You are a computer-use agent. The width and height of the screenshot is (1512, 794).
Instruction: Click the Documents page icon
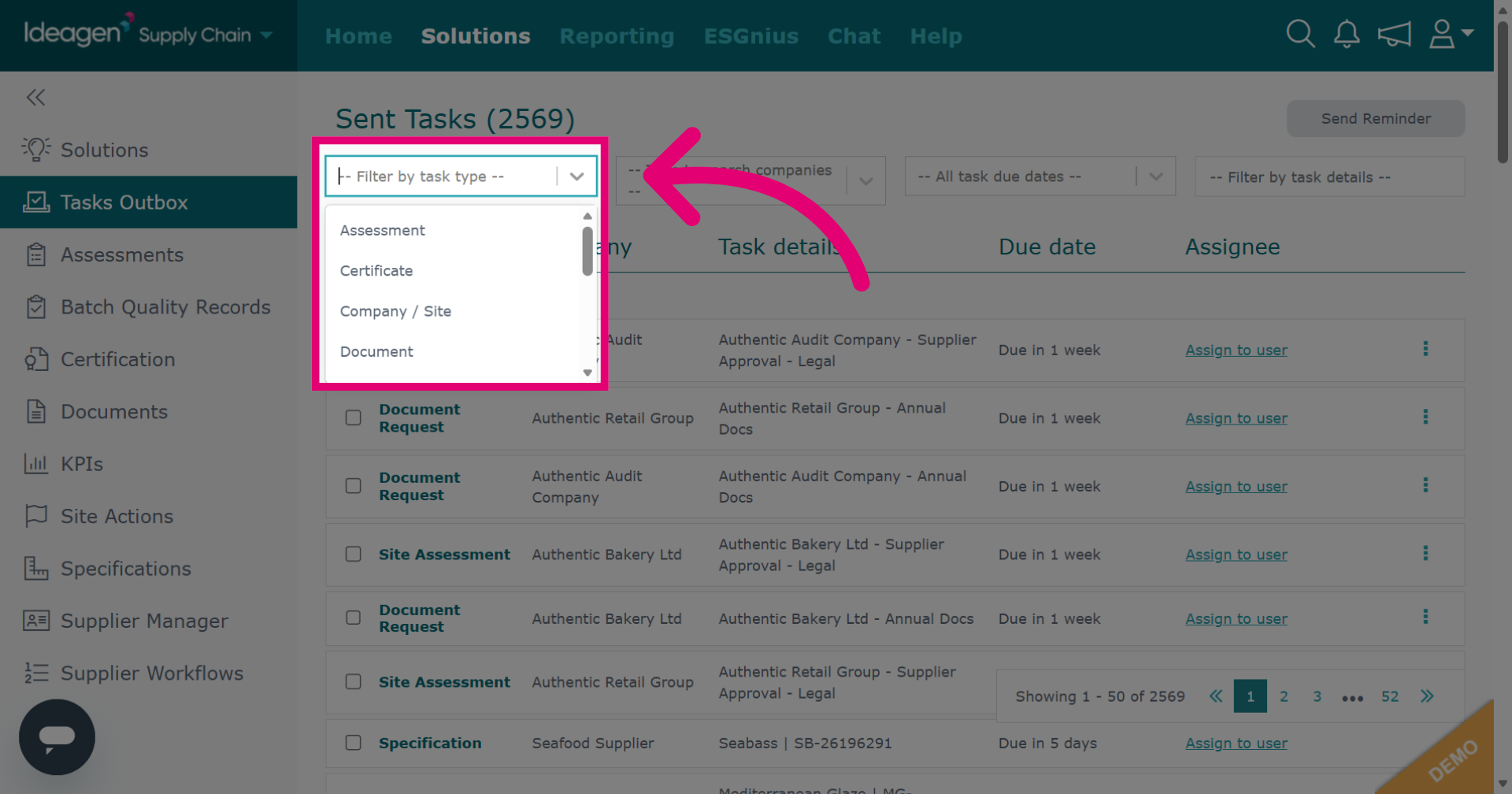tap(36, 411)
